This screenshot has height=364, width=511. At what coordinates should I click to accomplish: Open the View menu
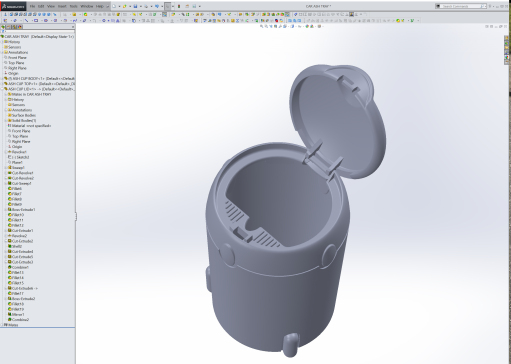51,6
